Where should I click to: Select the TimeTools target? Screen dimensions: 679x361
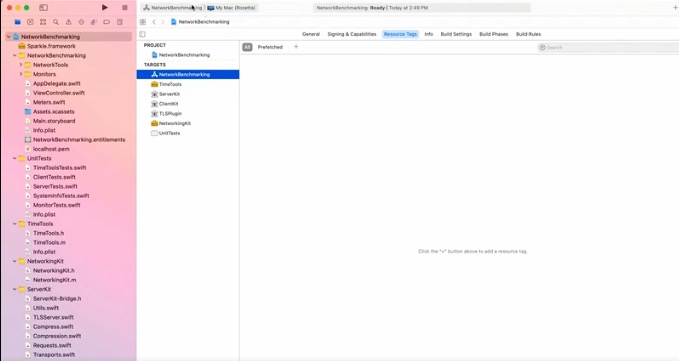[x=166, y=84]
